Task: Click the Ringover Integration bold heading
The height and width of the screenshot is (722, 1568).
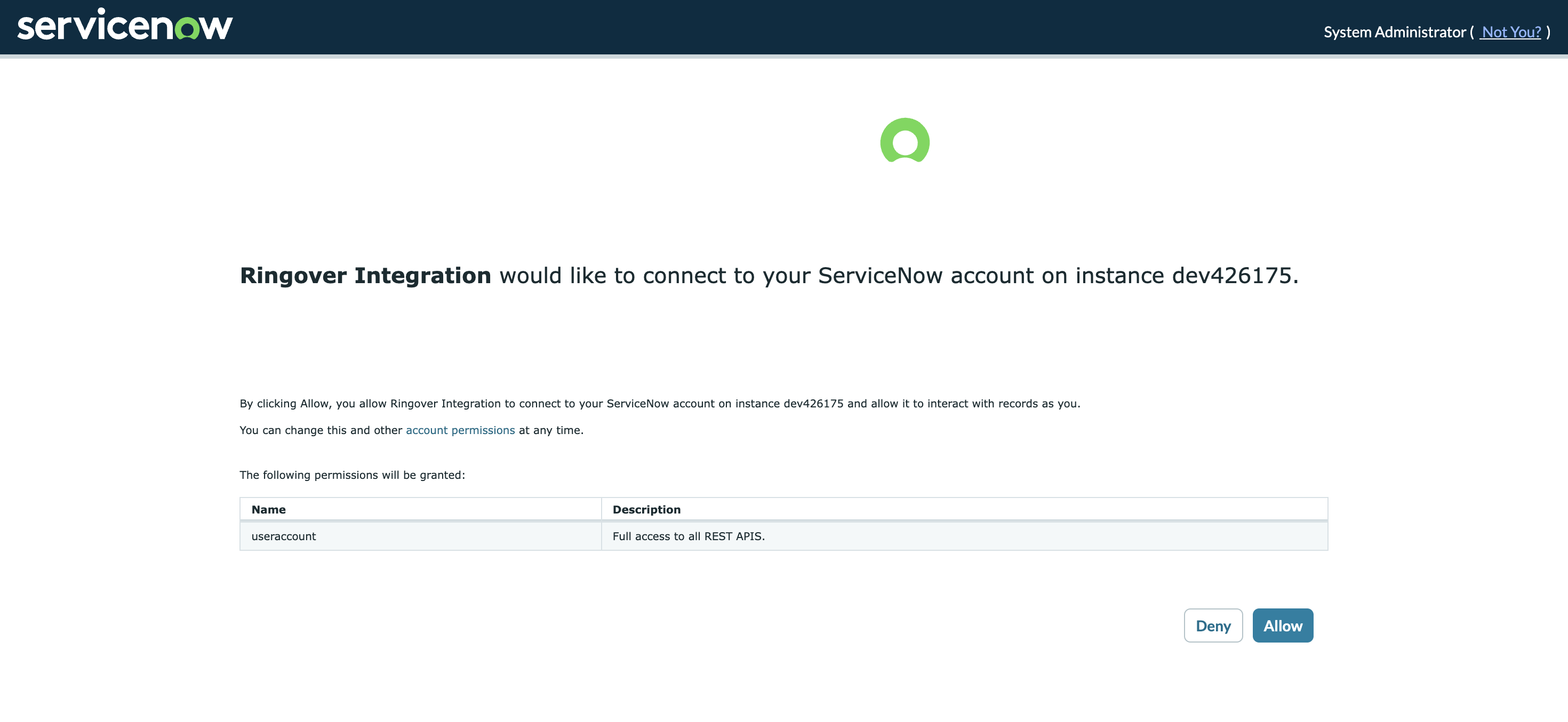Action: tap(365, 276)
